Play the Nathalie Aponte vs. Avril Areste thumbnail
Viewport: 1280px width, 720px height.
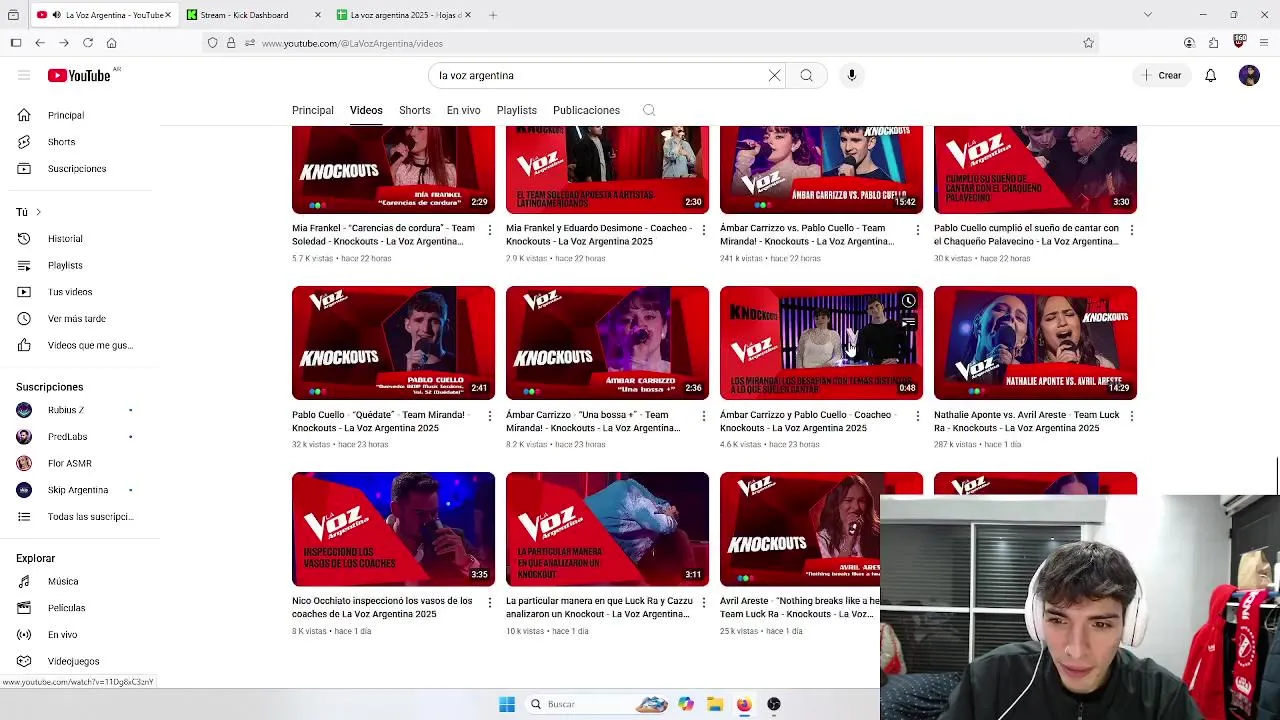point(1035,343)
